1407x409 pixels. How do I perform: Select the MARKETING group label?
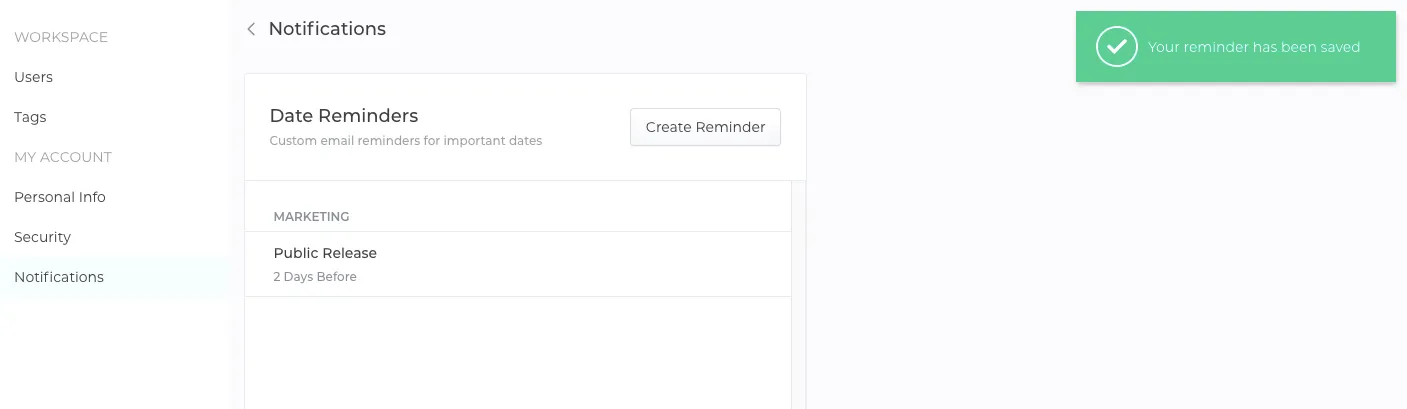[311, 217]
